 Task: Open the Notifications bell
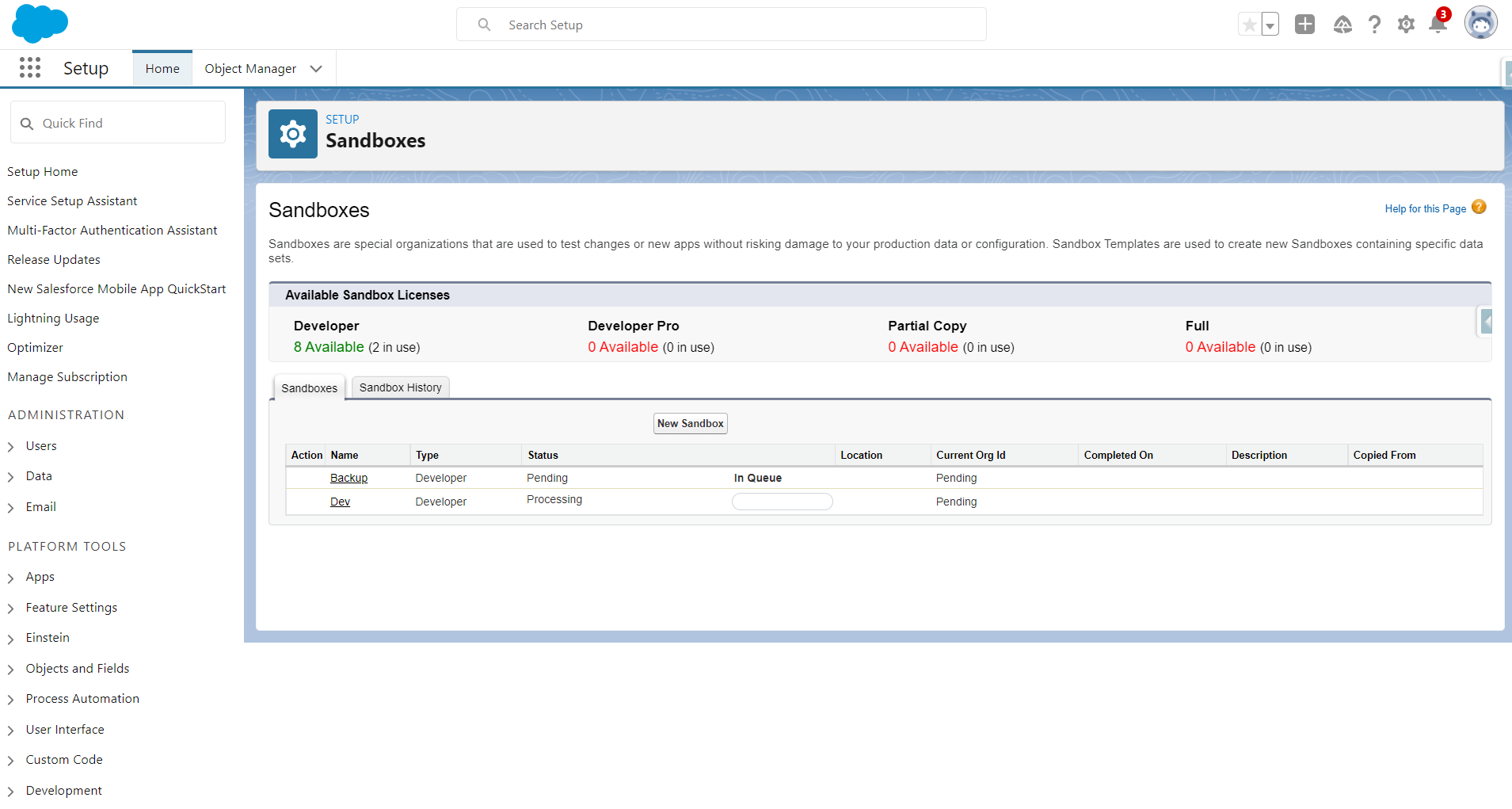pyautogui.click(x=1438, y=23)
